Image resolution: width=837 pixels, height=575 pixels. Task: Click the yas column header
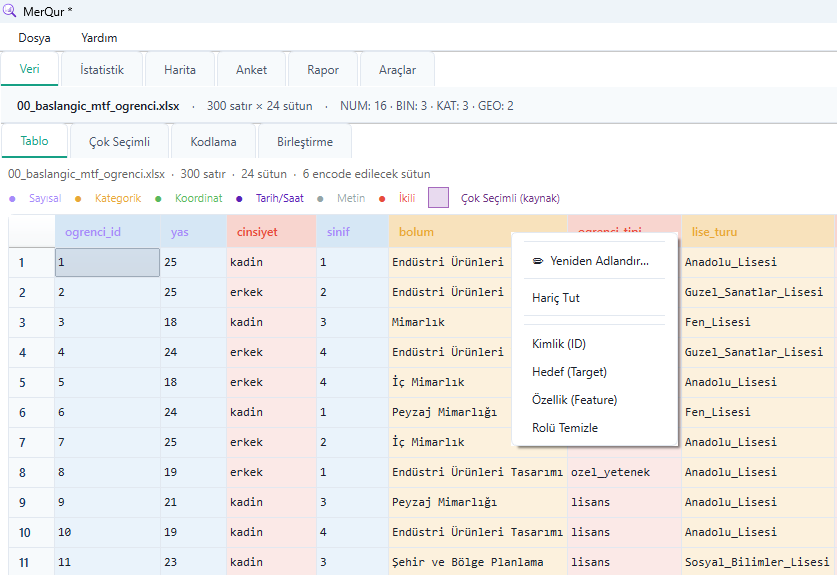(x=194, y=232)
